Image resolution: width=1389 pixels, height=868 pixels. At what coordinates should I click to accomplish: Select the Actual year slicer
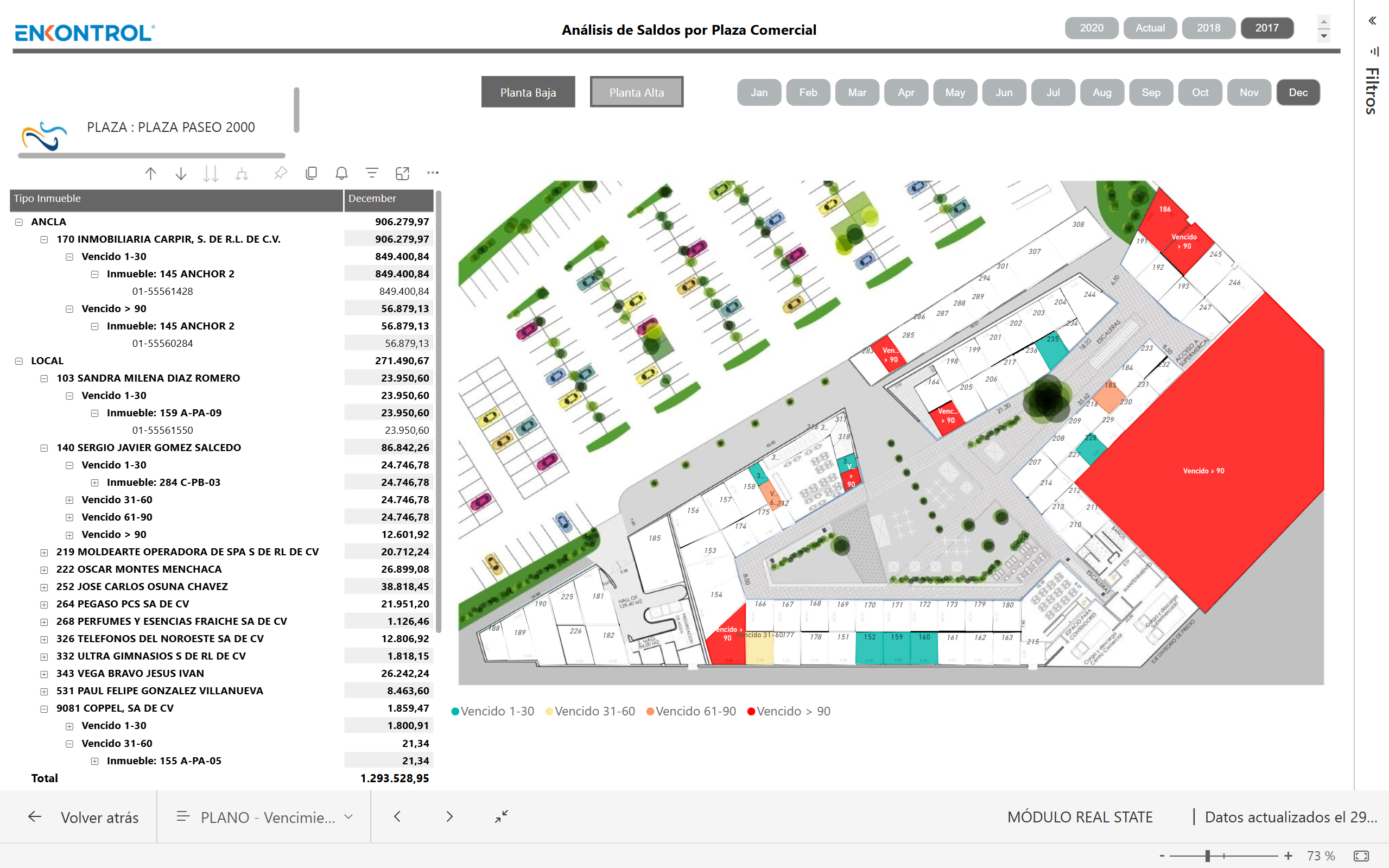point(1150,28)
